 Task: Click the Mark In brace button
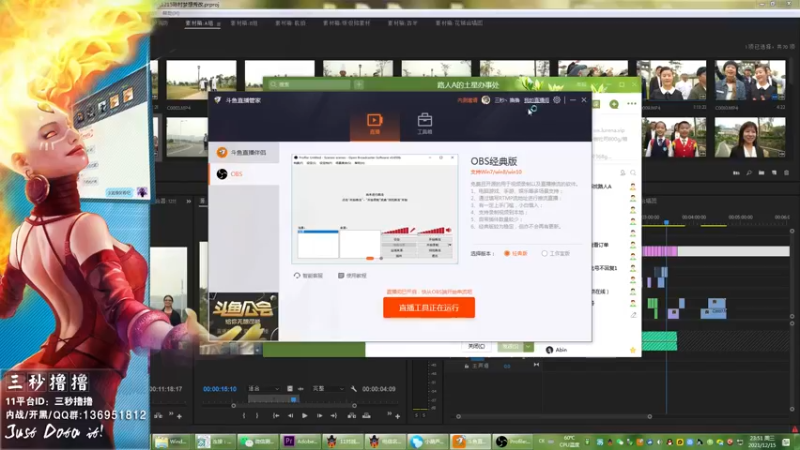click(x=244, y=416)
